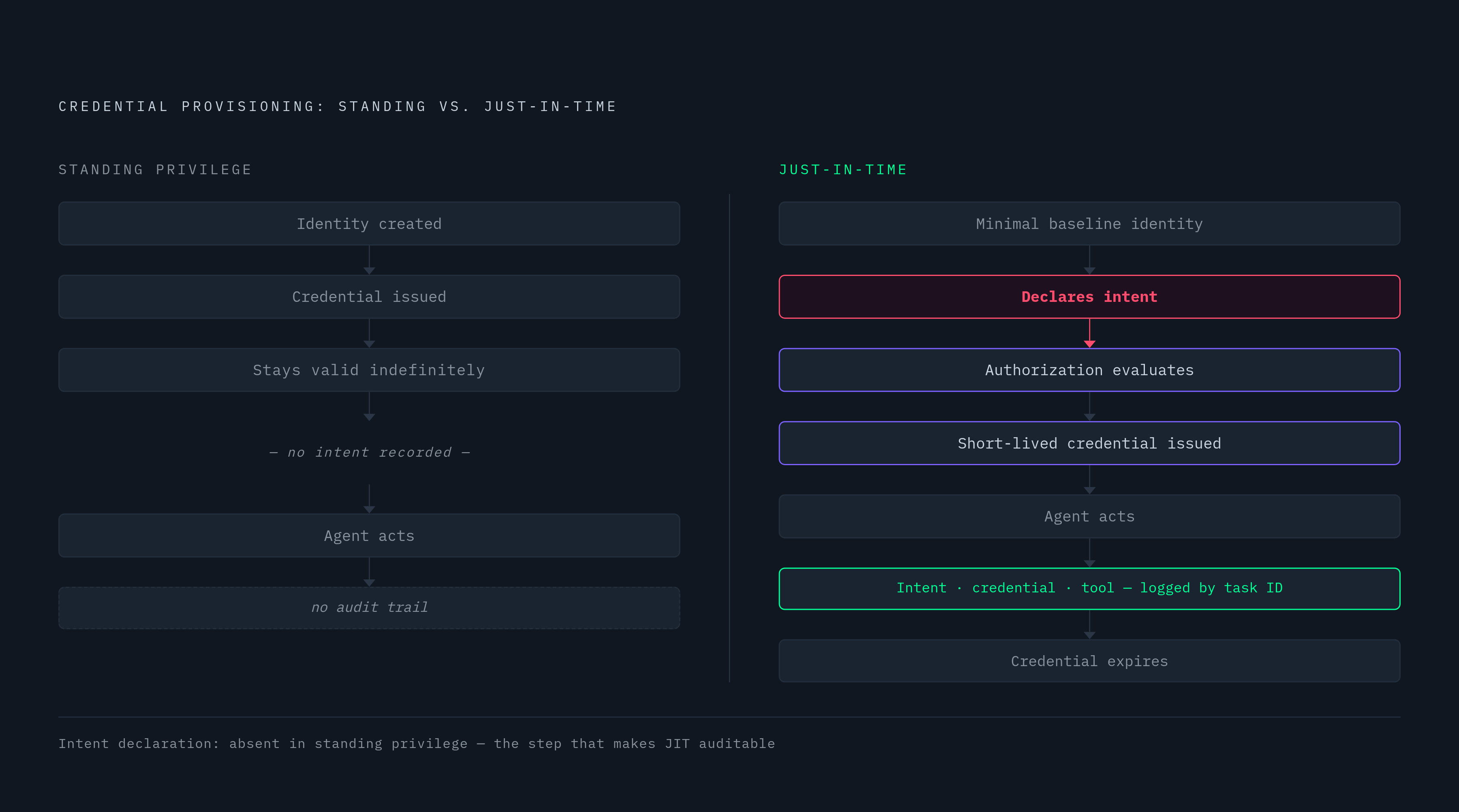Select the dashed "no audit trail" box
Screen dimensions: 1459x812
coord(369,608)
